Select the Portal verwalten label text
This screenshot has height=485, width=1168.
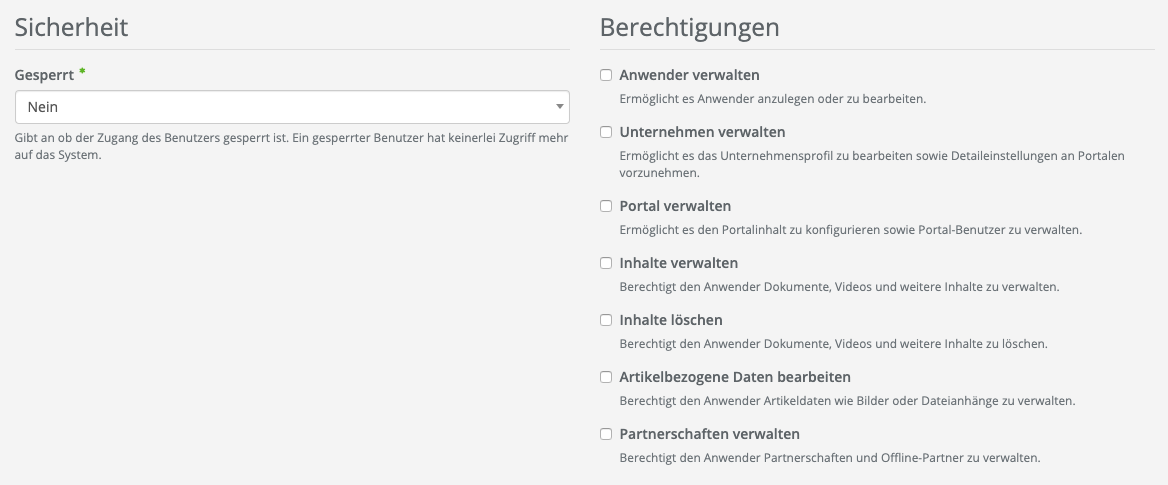tap(675, 206)
